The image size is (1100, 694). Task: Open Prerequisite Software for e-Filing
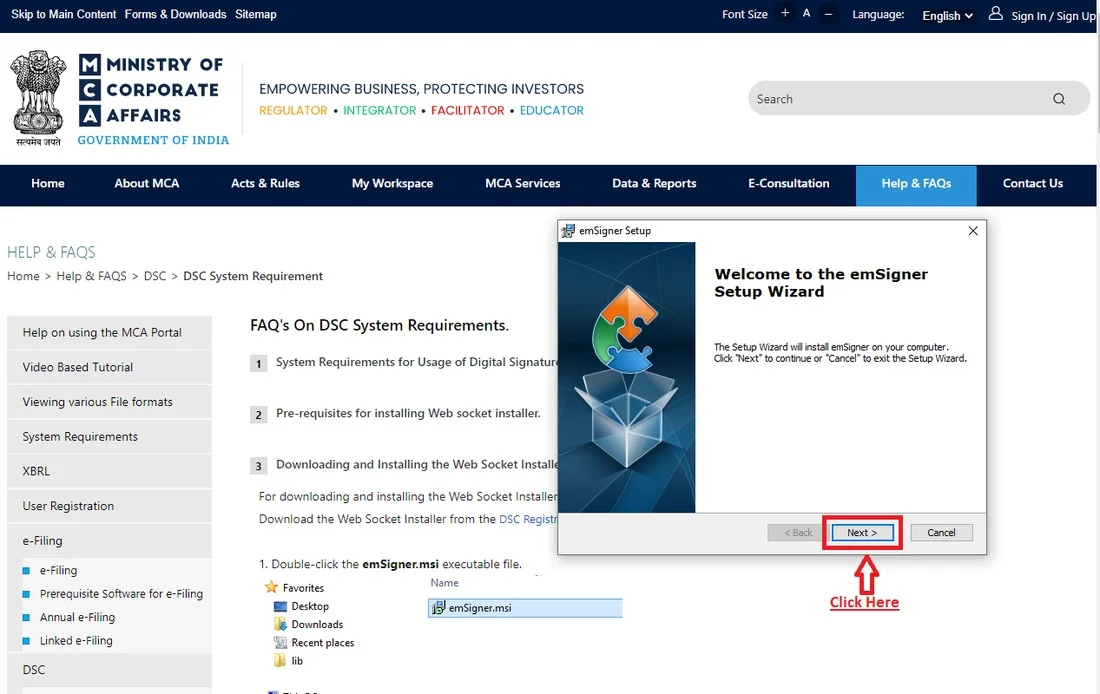[121, 594]
